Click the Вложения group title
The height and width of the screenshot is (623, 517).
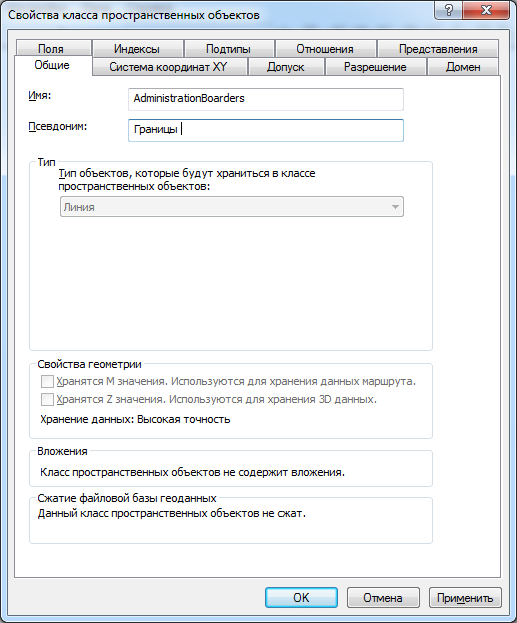62,451
